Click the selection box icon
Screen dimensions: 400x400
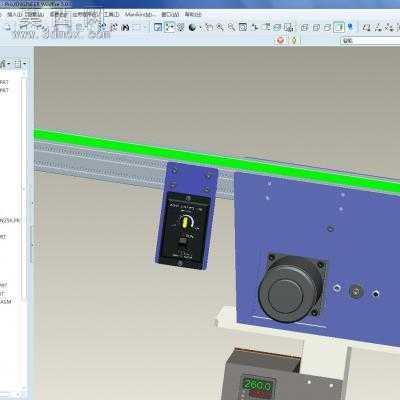136,27
